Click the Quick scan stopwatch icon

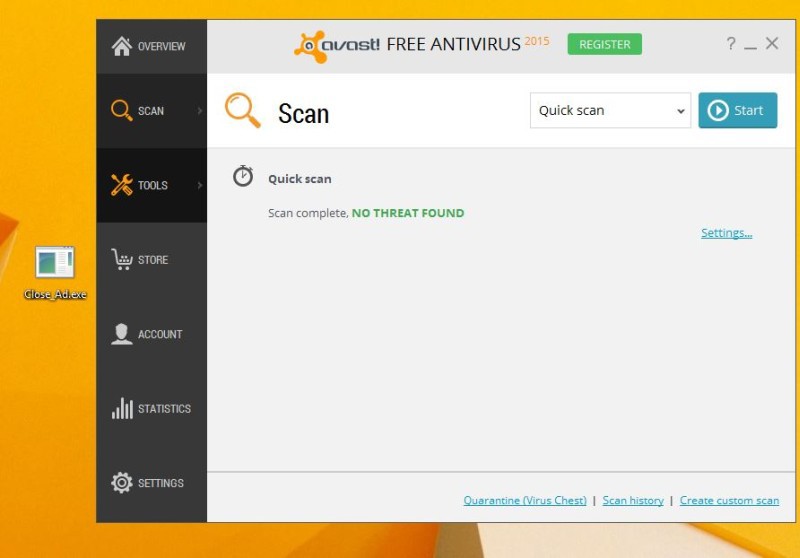click(x=243, y=176)
